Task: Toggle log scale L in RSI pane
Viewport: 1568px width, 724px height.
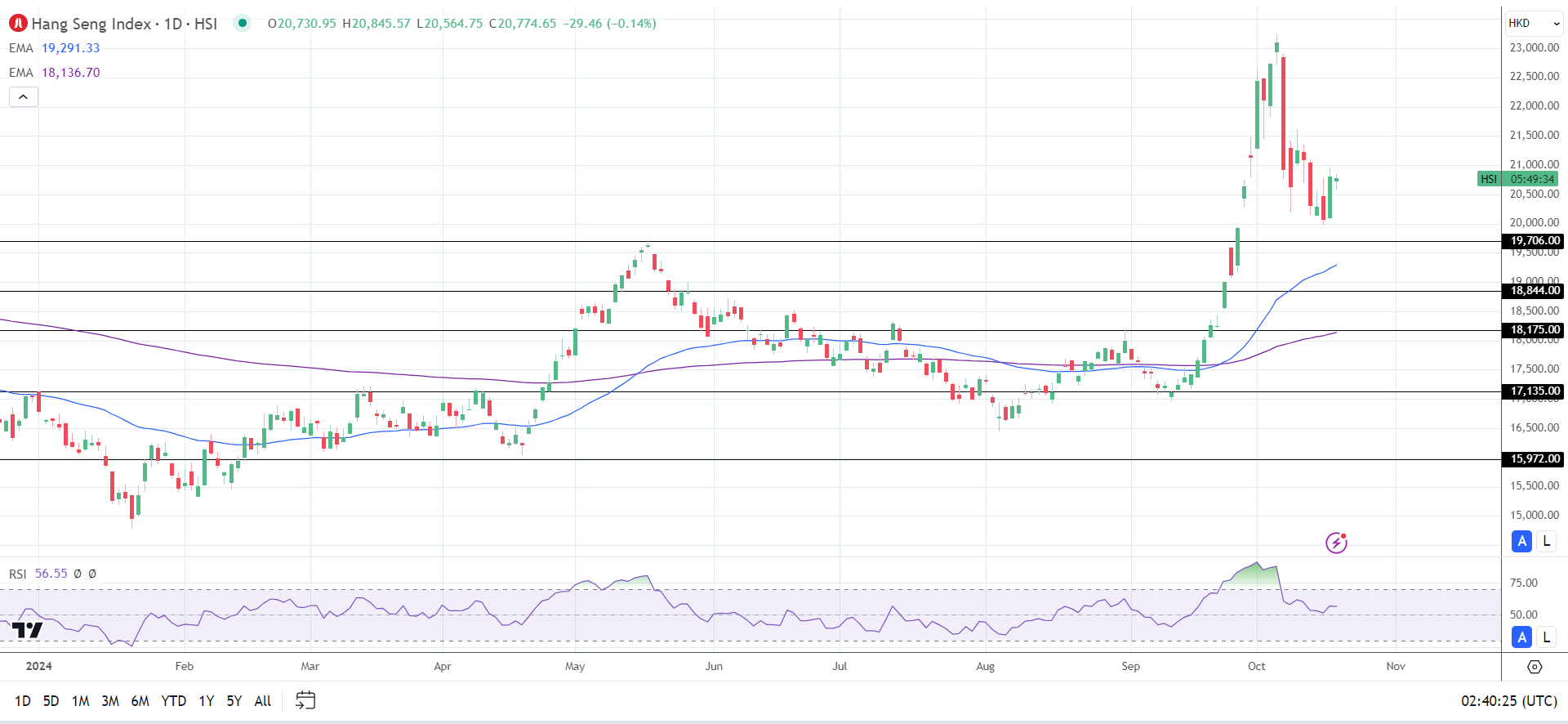Action: click(1546, 637)
